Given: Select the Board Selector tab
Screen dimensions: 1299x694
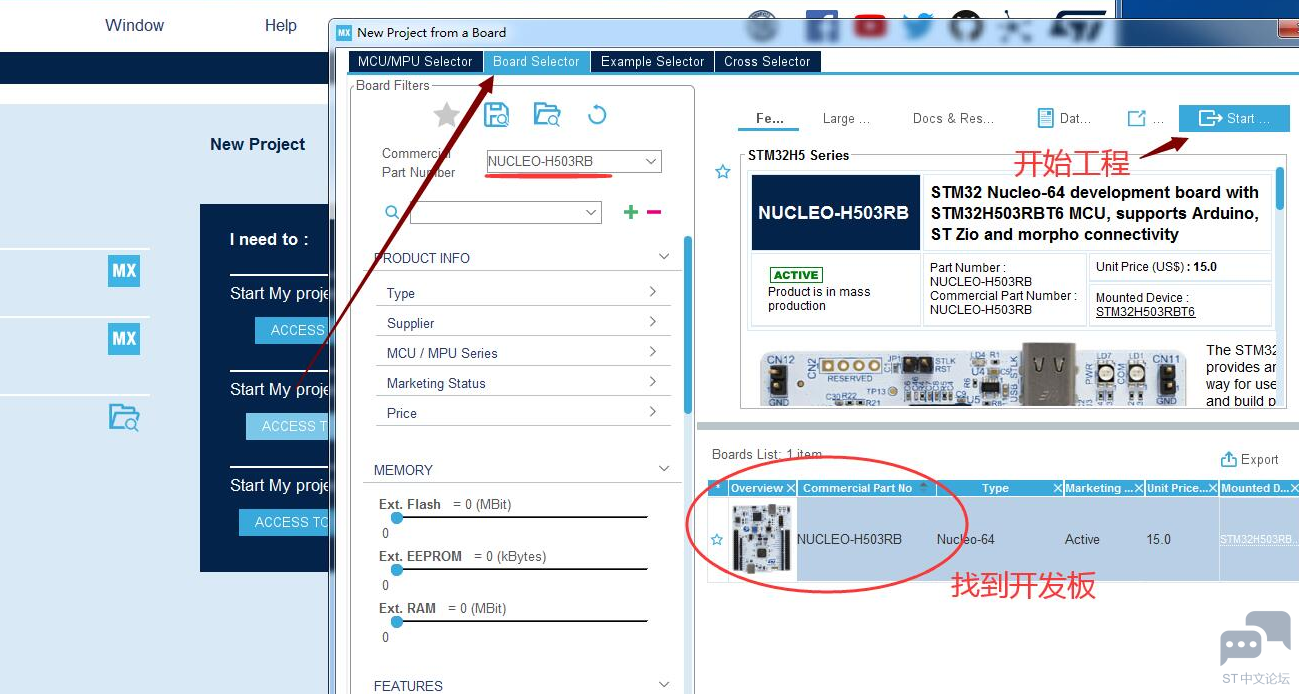Looking at the screenshot, I should pyautogui.click(x=536, y=61).
